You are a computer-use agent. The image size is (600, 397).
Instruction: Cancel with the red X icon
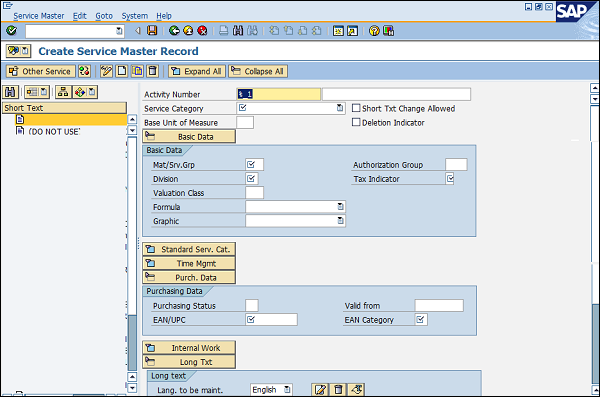202,31
